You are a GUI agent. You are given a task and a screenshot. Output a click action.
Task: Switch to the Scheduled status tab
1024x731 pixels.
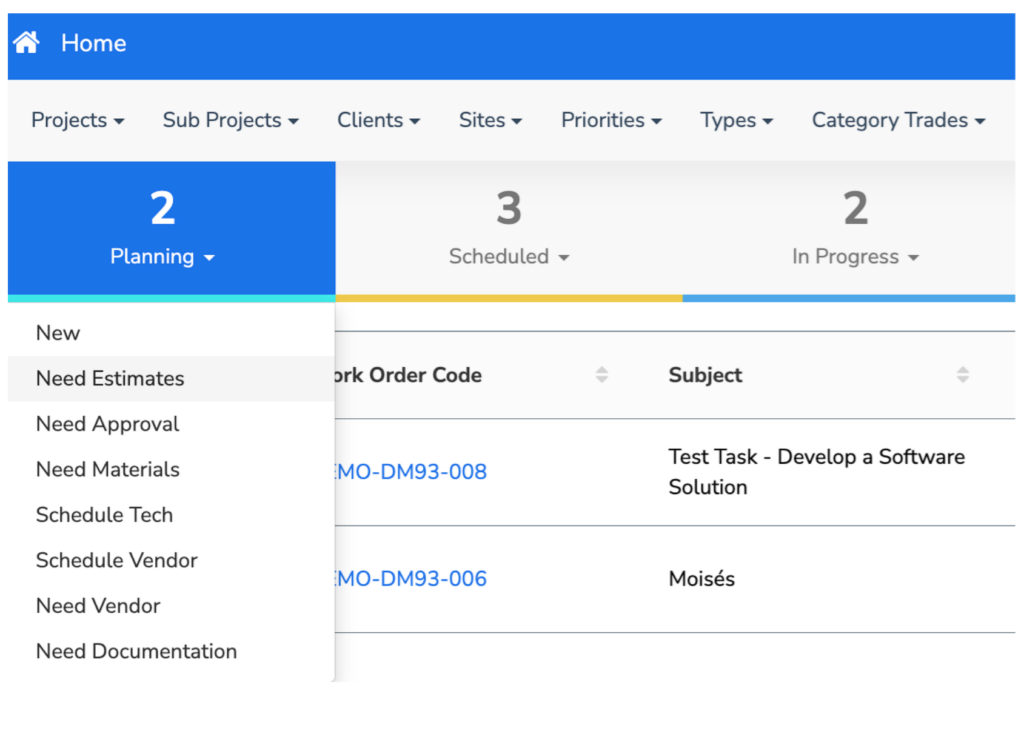509,229
